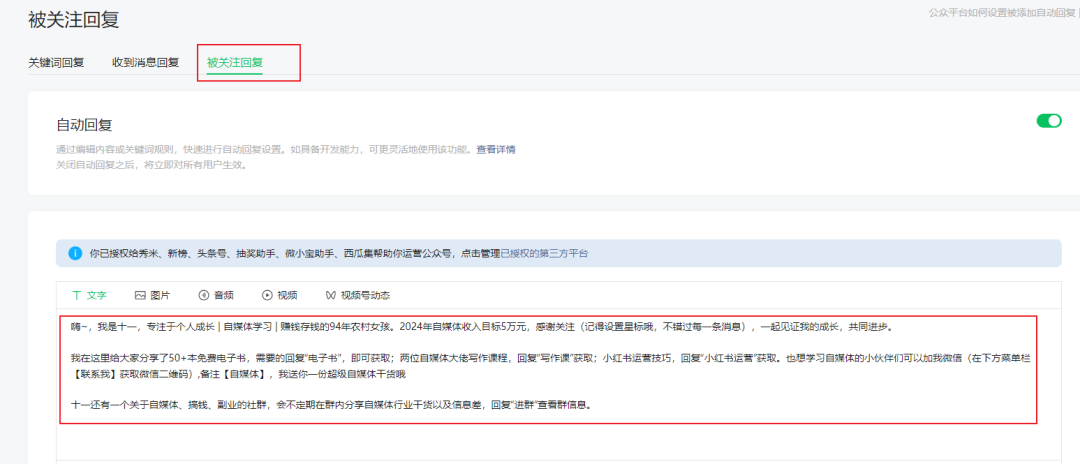This screenshot has height=464, width=1080.
Task: Click the 文字 T icon
Action: [76, 295]
